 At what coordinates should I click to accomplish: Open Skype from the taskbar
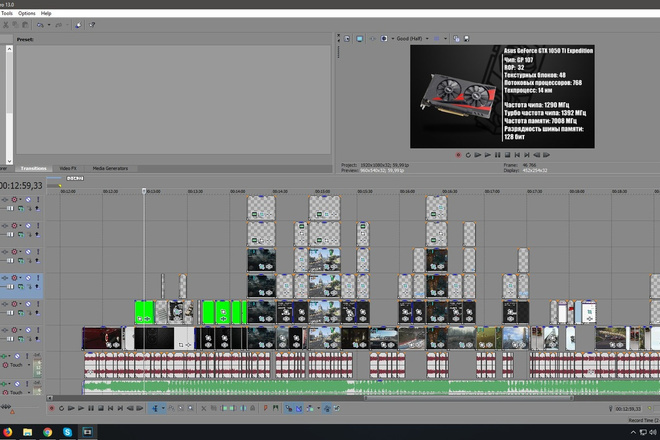pos(67,432)
